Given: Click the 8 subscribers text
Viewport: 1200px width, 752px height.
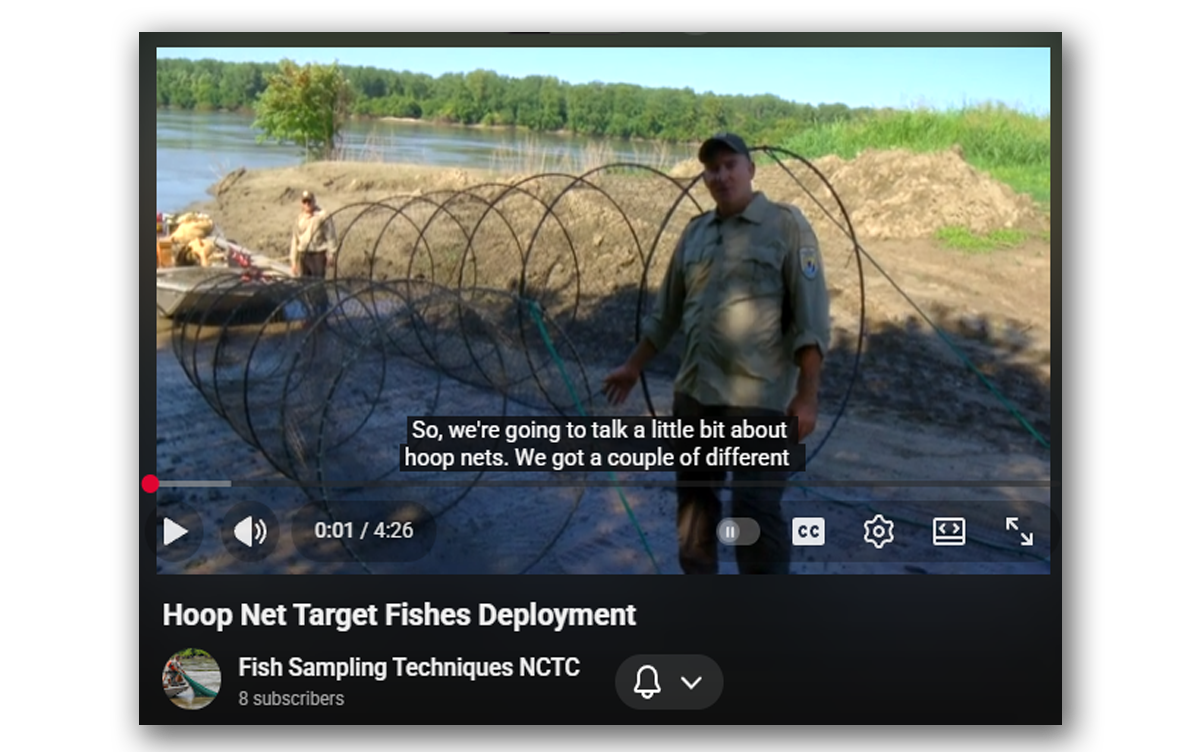Looking at the screenshot, I should click(x=291, y=699).
